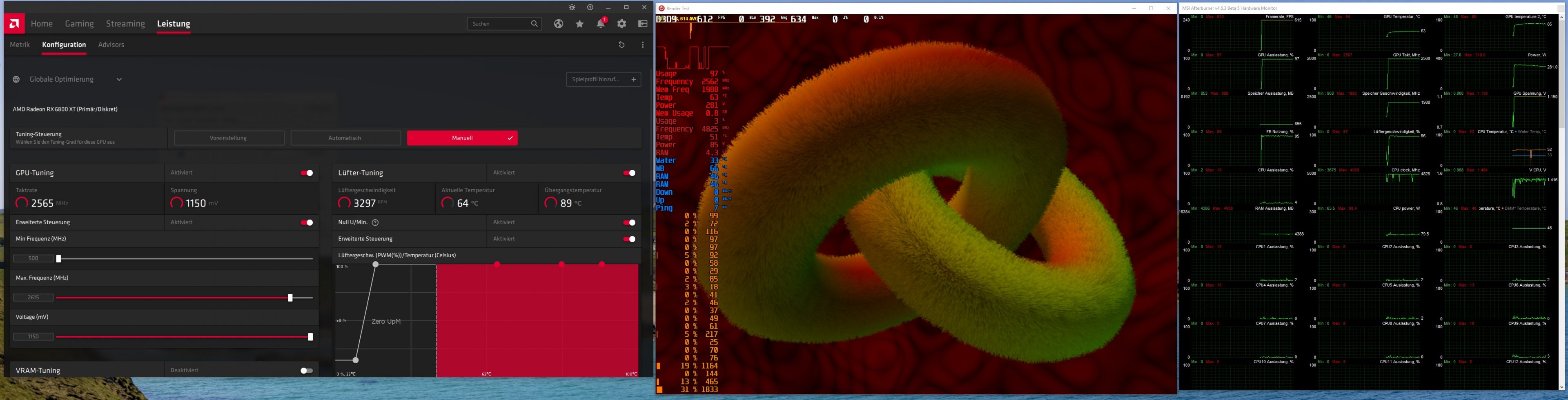Screen dimensions: 1568x400
Task: Click the CPU12 Auslastung, % graph label
Action: (x=1526, y=362)
